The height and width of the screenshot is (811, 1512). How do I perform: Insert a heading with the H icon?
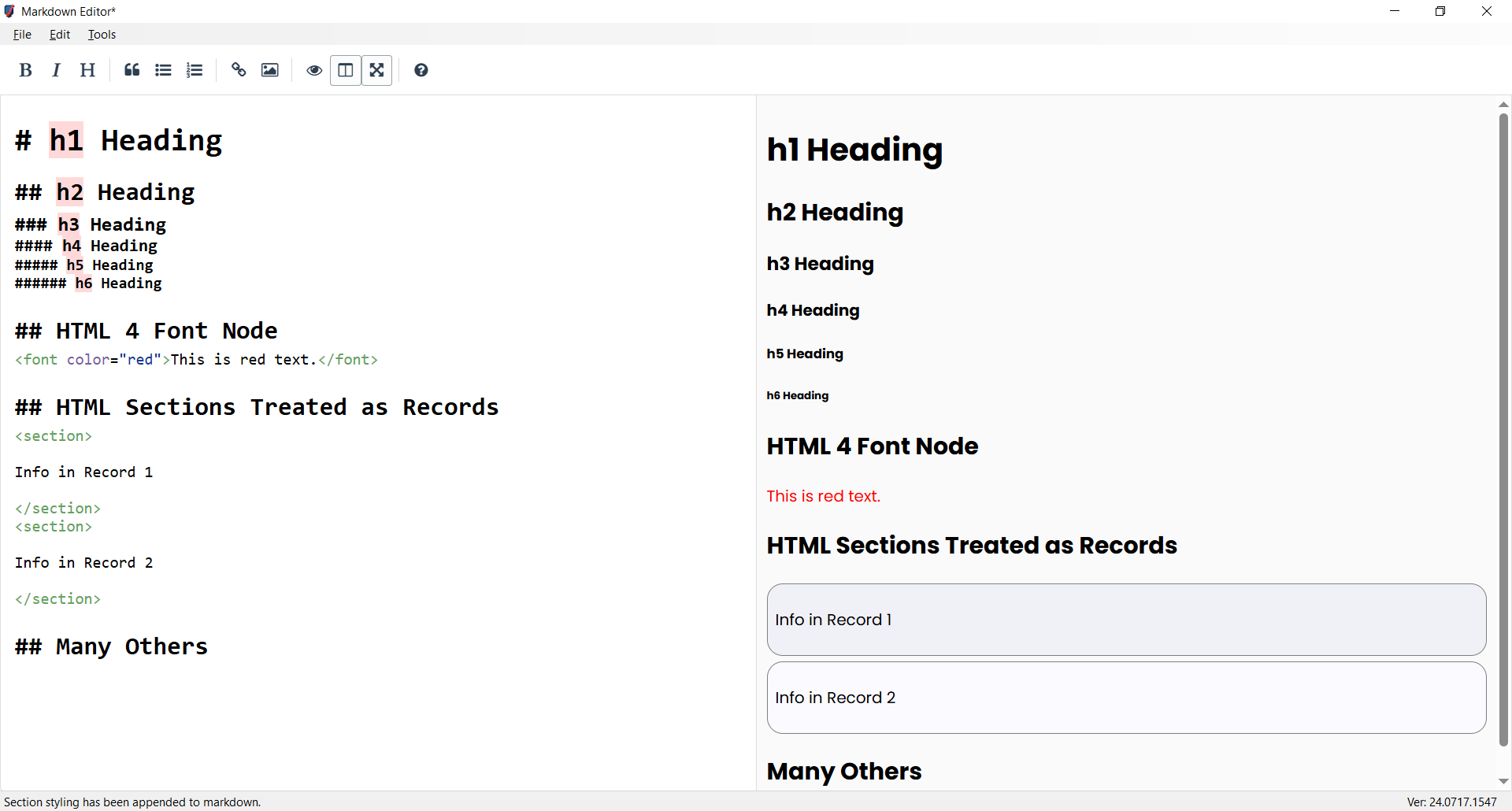pyautogui.click(x=87, y=70)
